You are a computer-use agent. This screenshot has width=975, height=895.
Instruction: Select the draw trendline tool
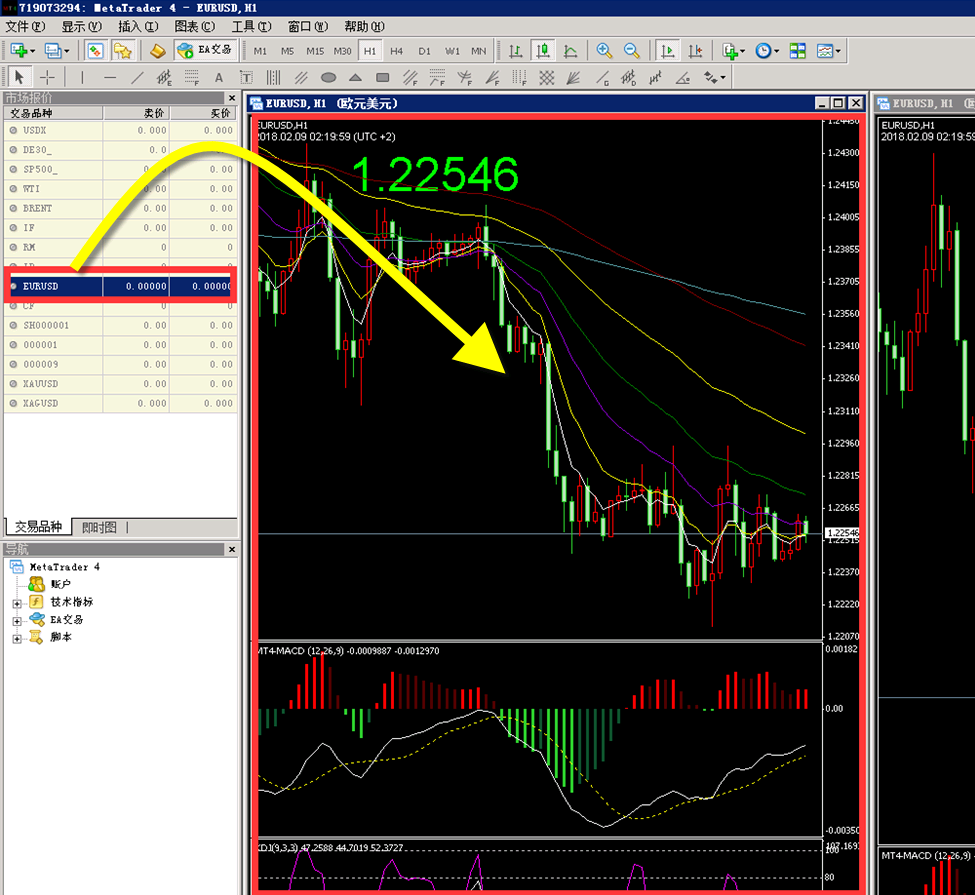tap(138, 77)
